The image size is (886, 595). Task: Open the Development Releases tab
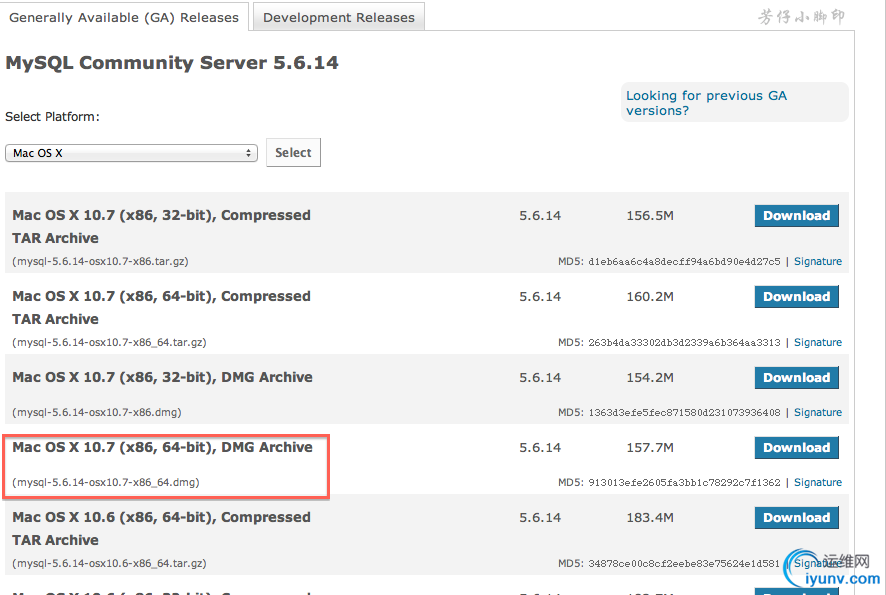click(x=339, y=17)
